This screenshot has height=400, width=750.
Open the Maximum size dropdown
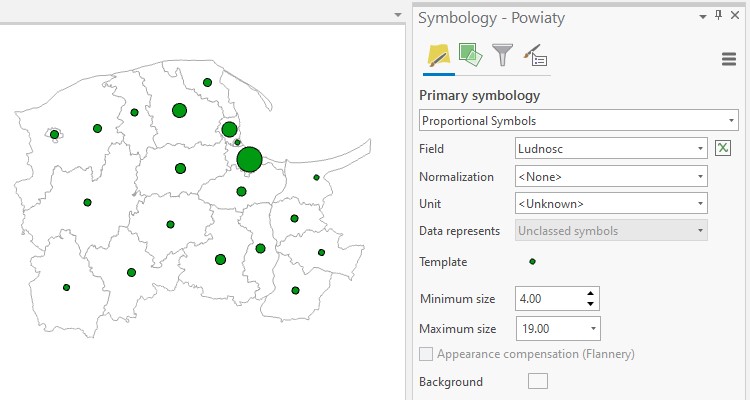pos(594,328)
